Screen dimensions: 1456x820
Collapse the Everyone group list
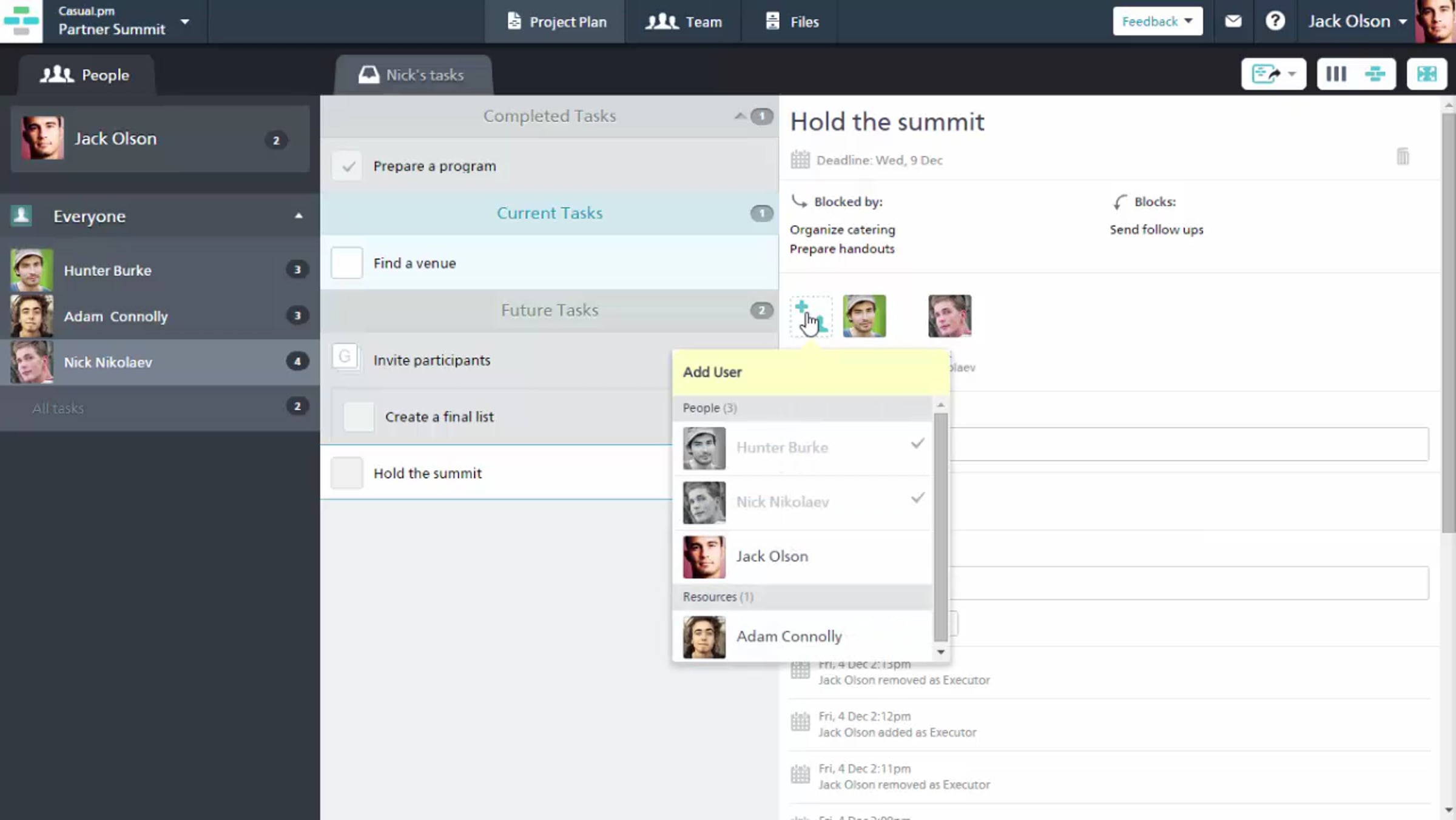pyautogui.click(x=298, y=216)
